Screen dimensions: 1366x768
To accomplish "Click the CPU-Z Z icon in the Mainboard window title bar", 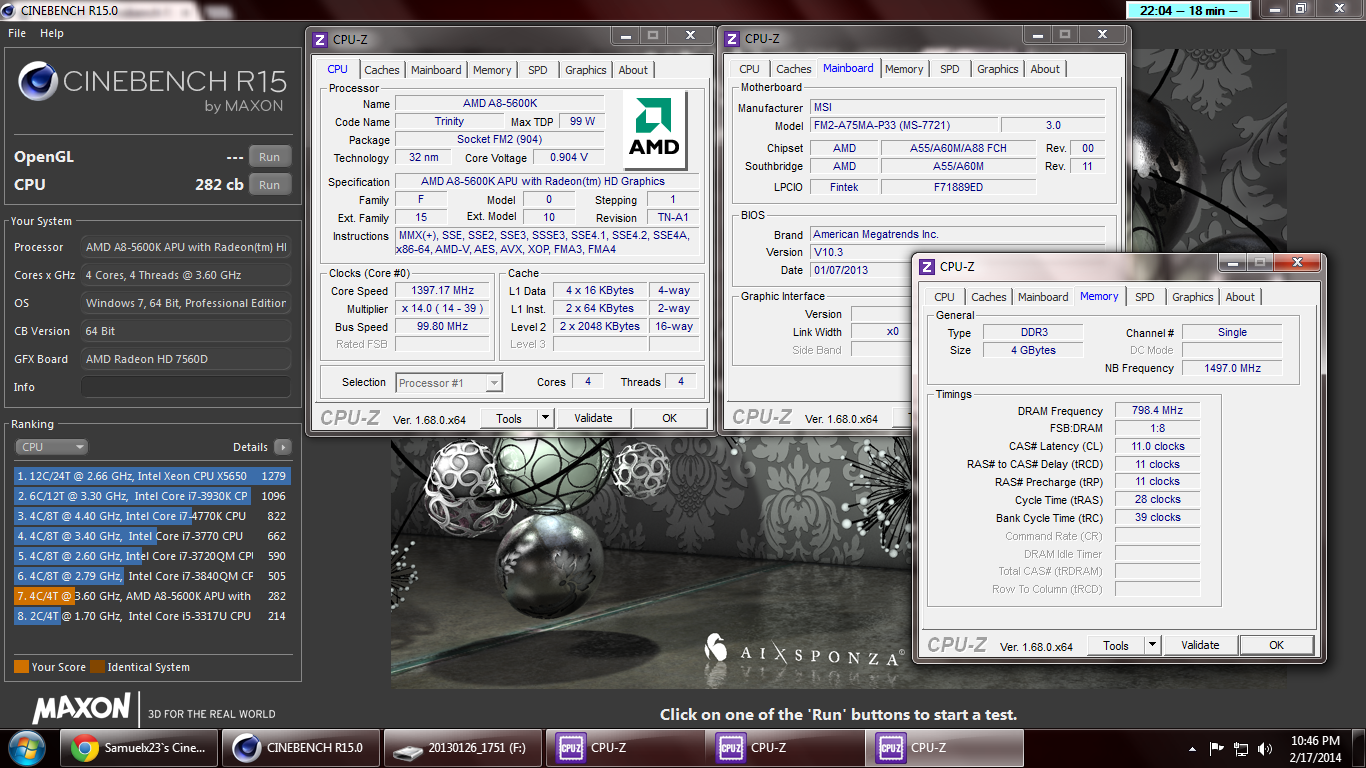I will 732,39.
